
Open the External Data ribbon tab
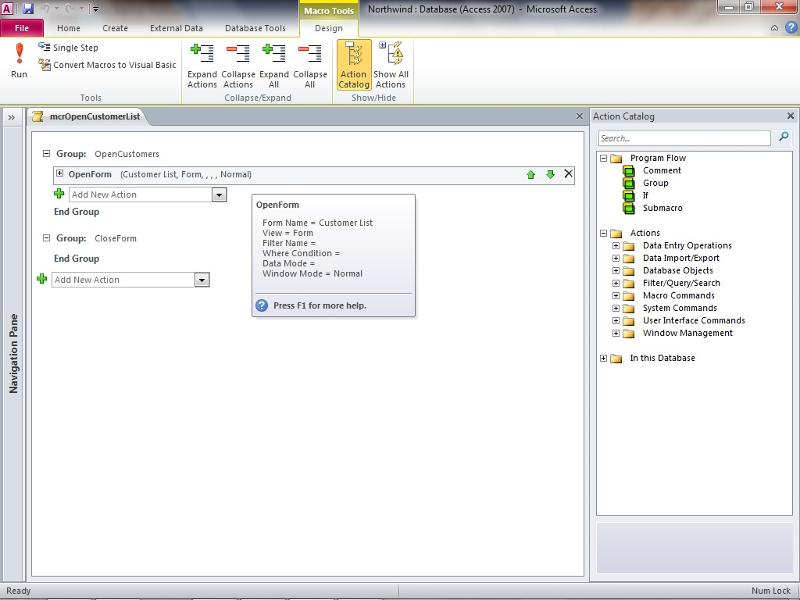(176, 28)
